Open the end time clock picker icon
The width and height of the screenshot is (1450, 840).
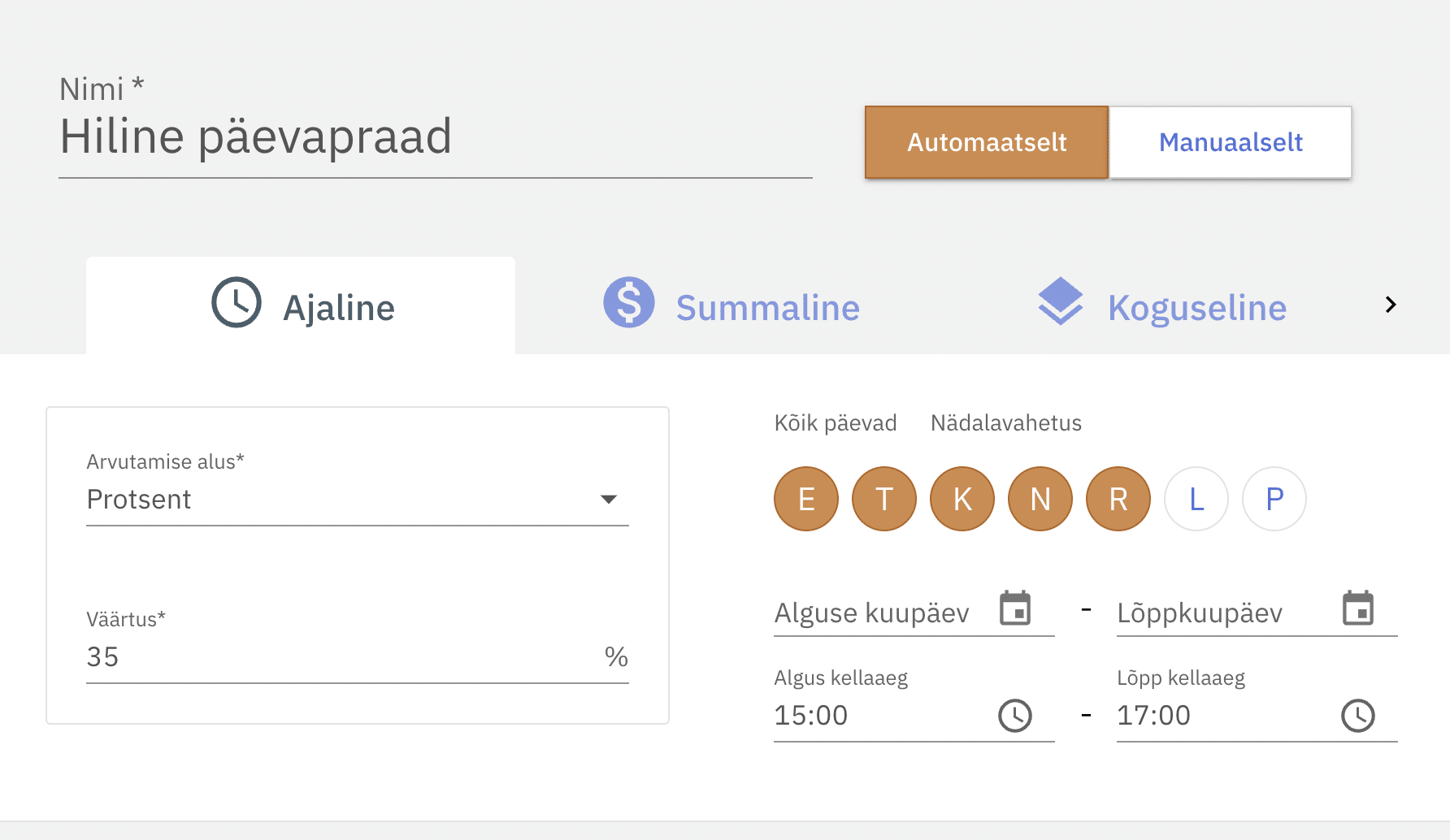[1357, 716]
